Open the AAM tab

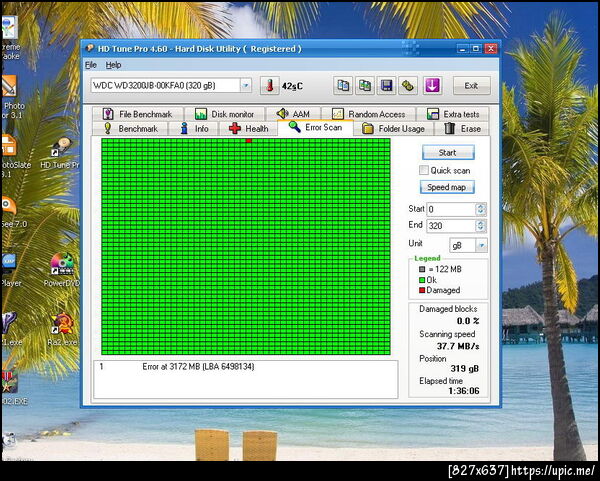[x=293, y=114]
